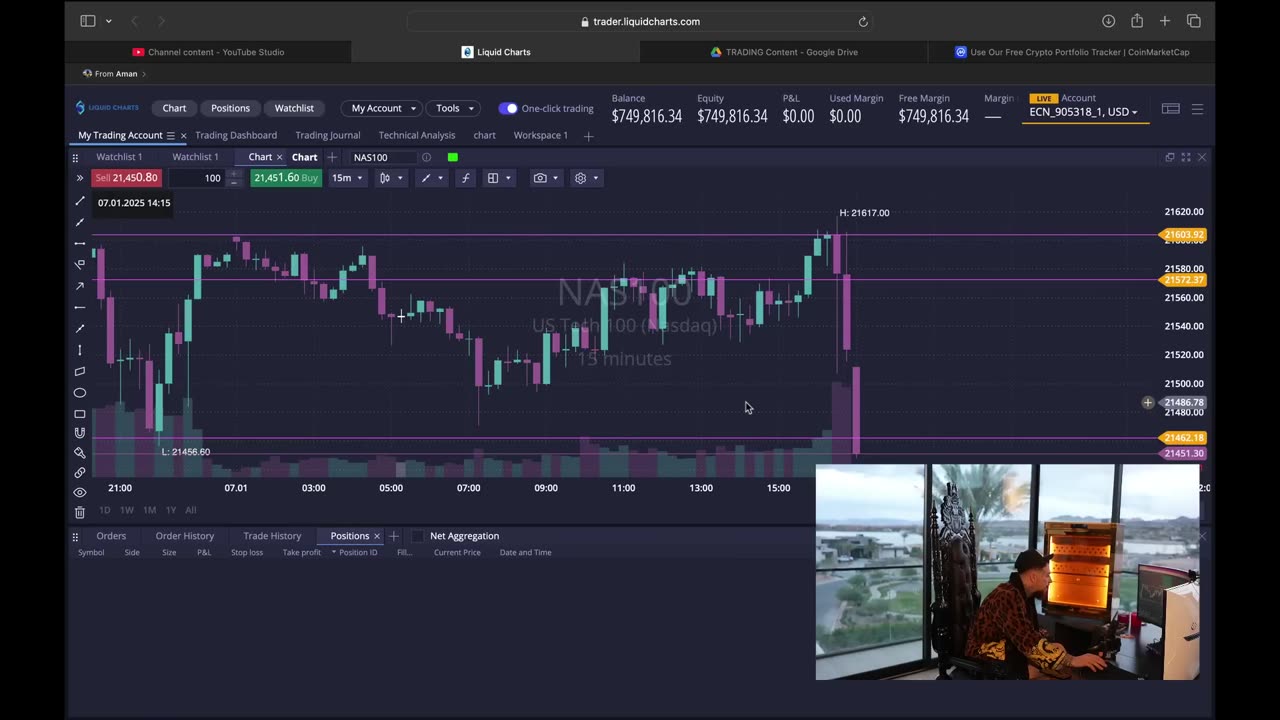The image size is (1280, 720).
Task: Click the panel layout icon top right
Action: 1170,108
